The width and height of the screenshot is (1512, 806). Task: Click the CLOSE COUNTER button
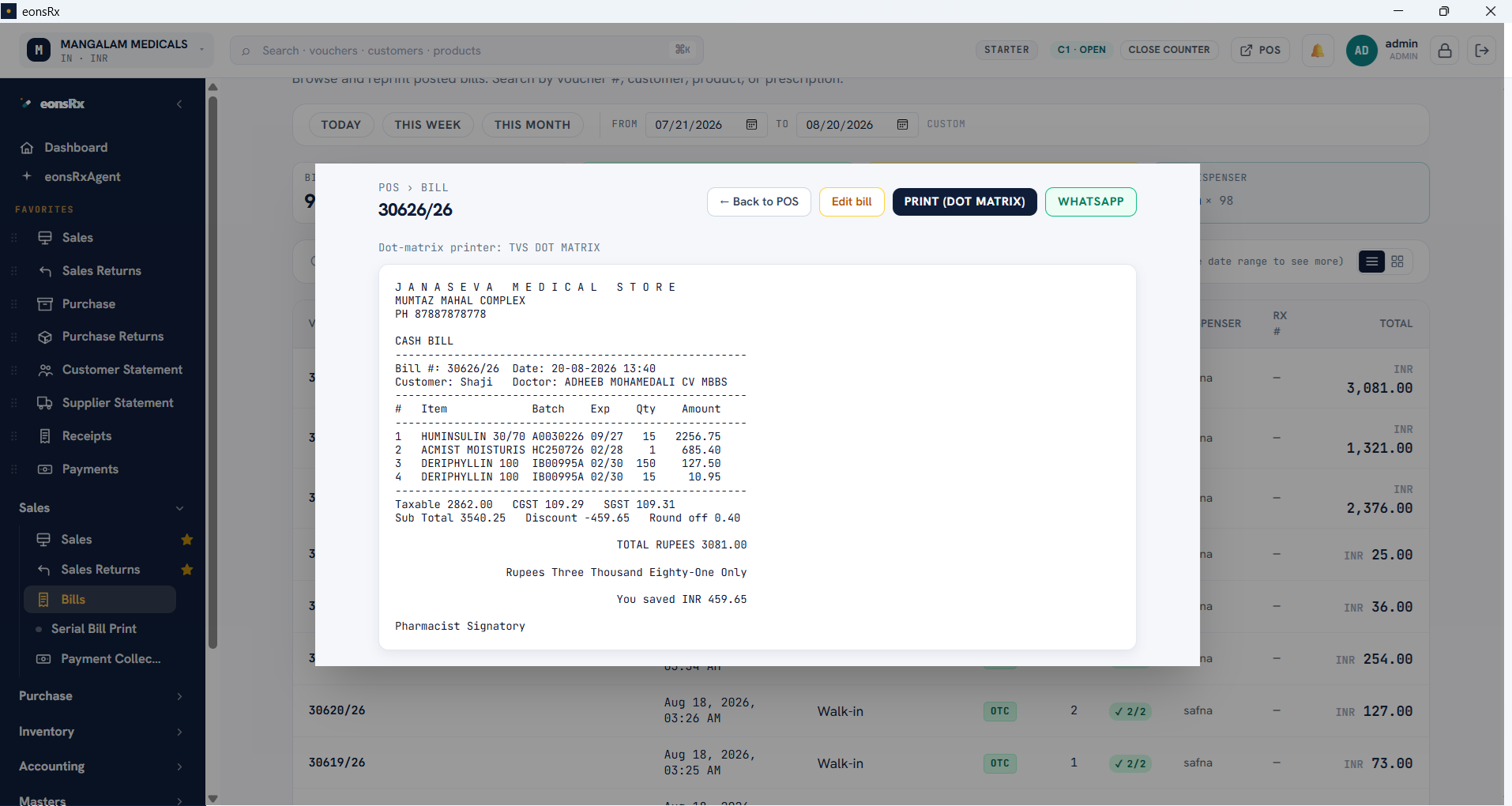[x=1169, y=50]
